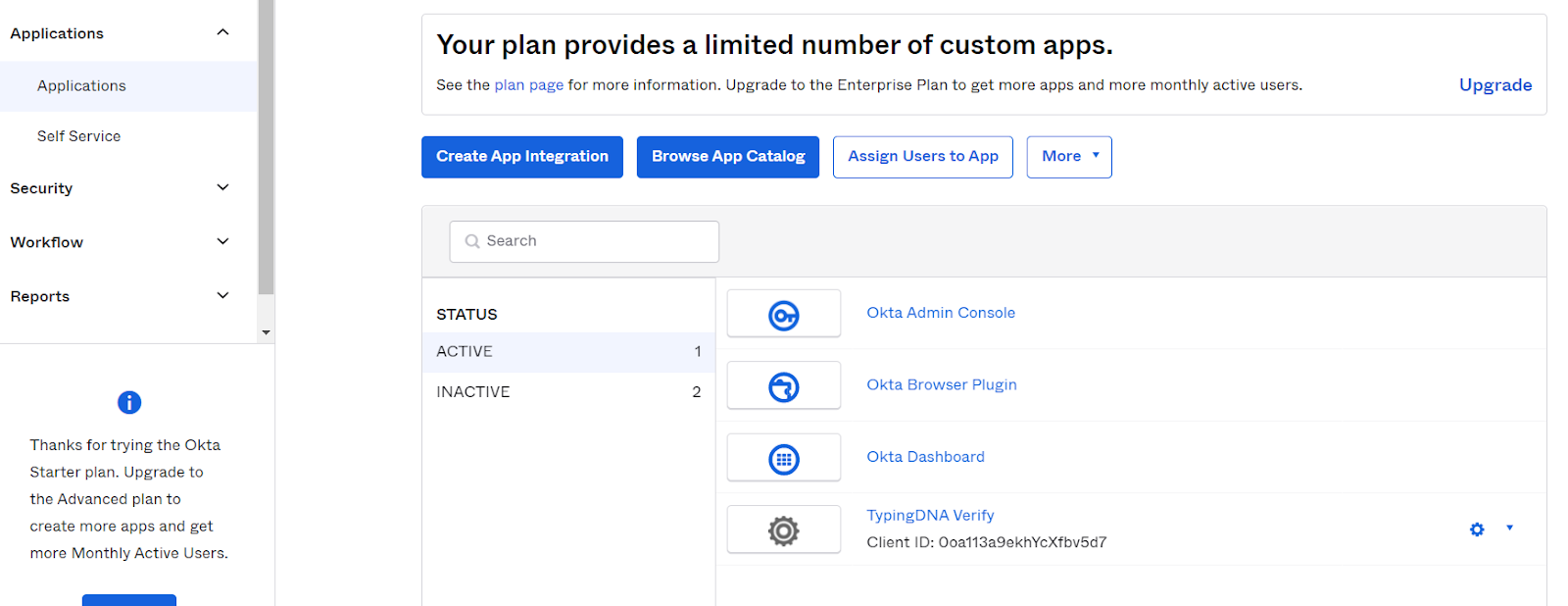
Task: Expand the Security sidebar section
Action: [222, 187]
